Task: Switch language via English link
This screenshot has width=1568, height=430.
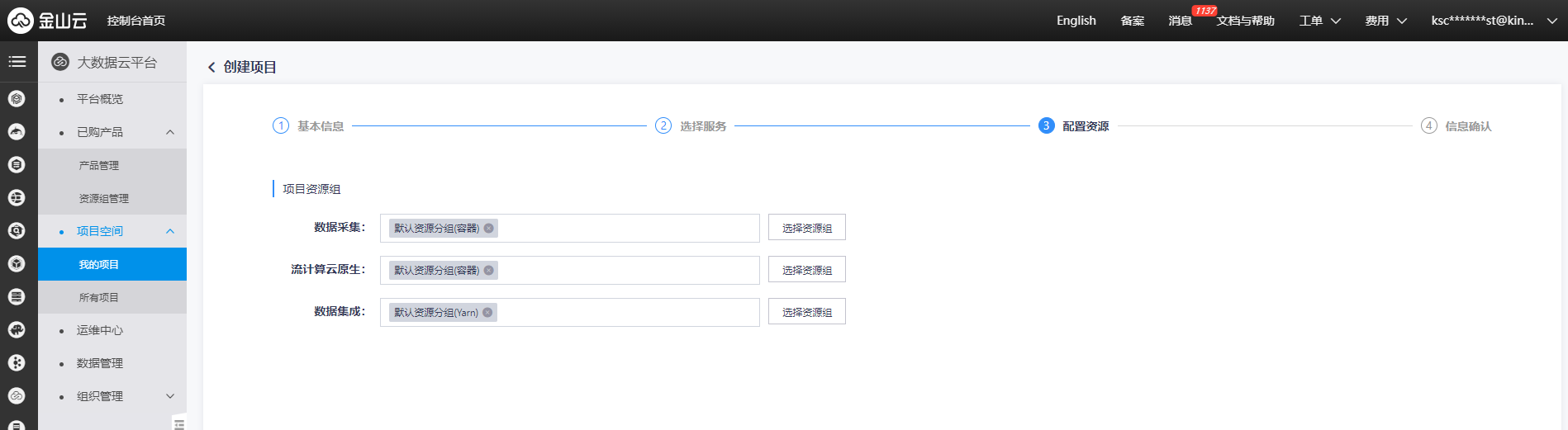Action: click(x=1076, y=21)
